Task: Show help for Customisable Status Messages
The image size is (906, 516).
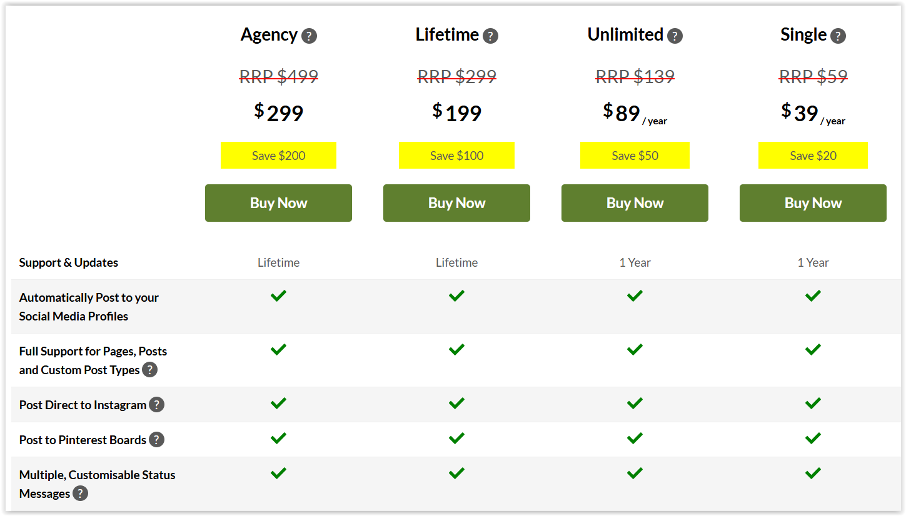Action: [80, 493]
